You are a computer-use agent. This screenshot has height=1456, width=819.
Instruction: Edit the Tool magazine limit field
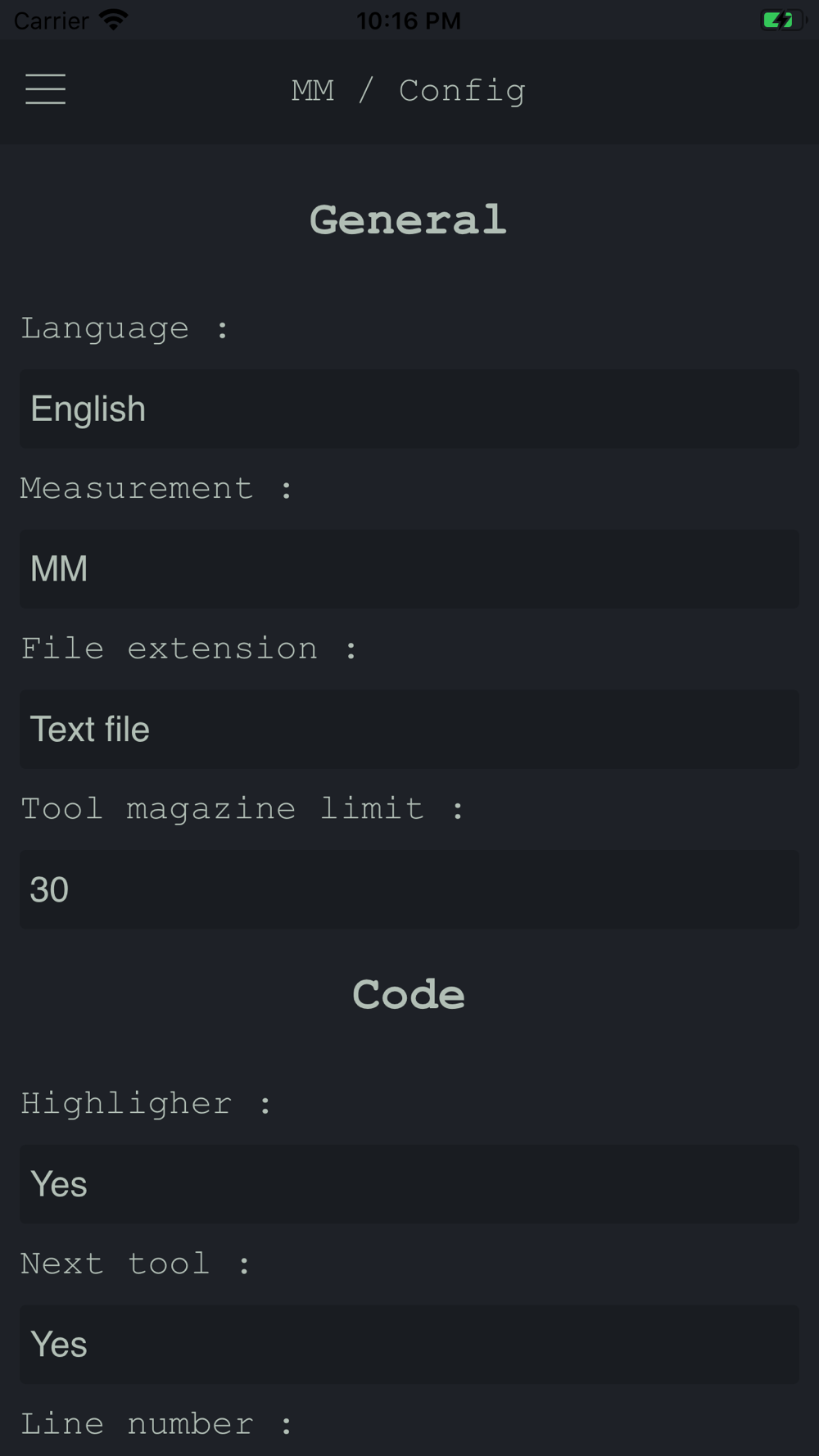(409, 889)
